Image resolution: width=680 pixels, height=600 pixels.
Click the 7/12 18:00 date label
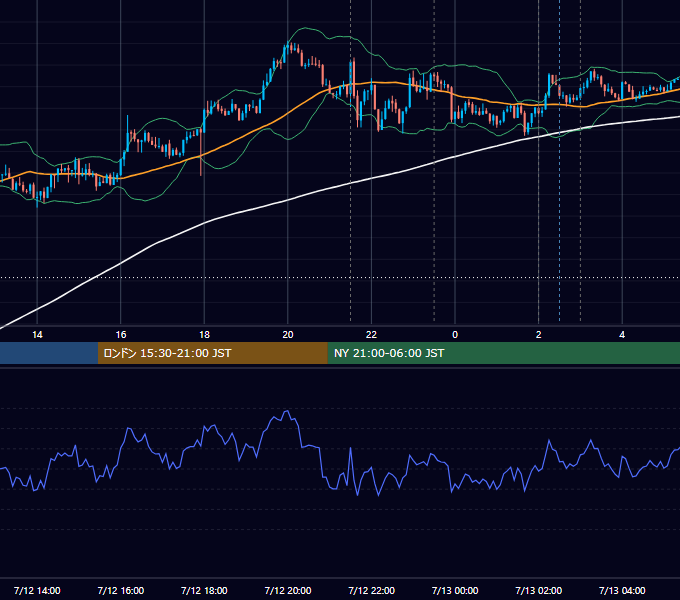pyautogui.click(x=204, y=590)
